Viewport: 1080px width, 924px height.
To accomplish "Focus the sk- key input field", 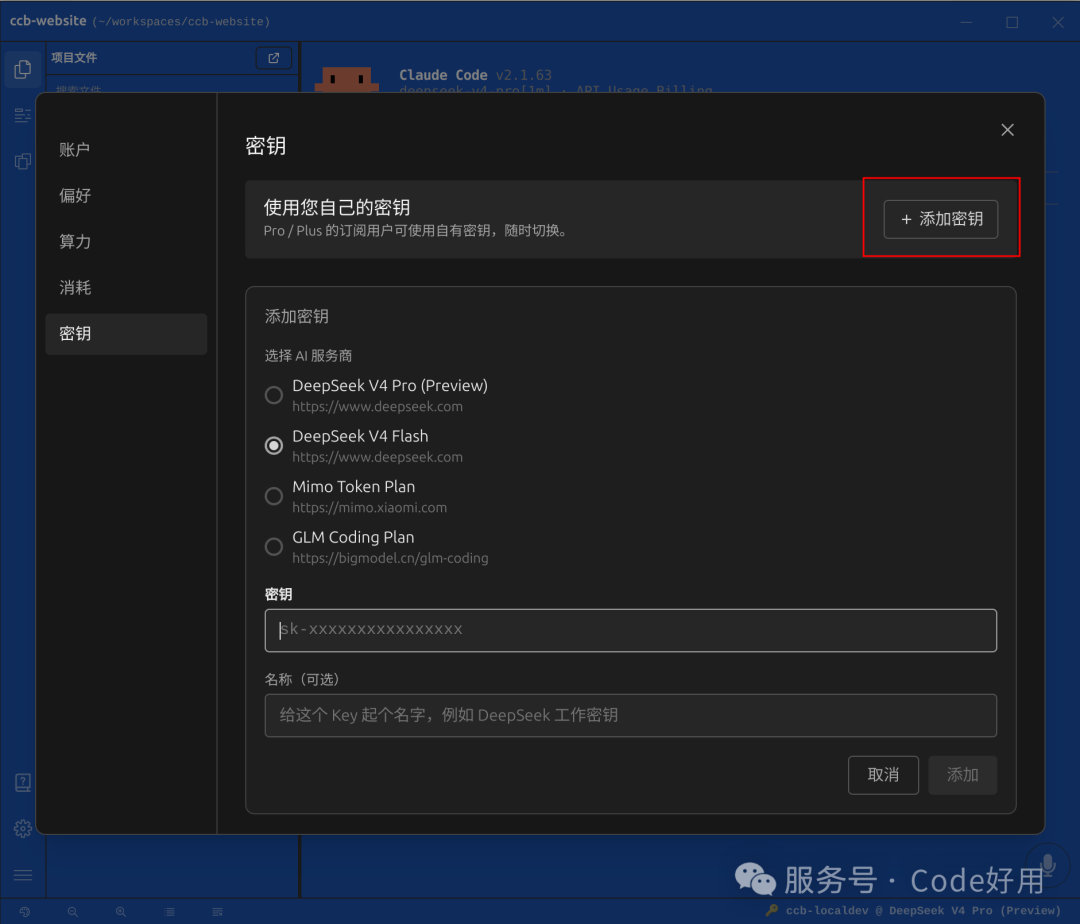I will coord(630,630).
